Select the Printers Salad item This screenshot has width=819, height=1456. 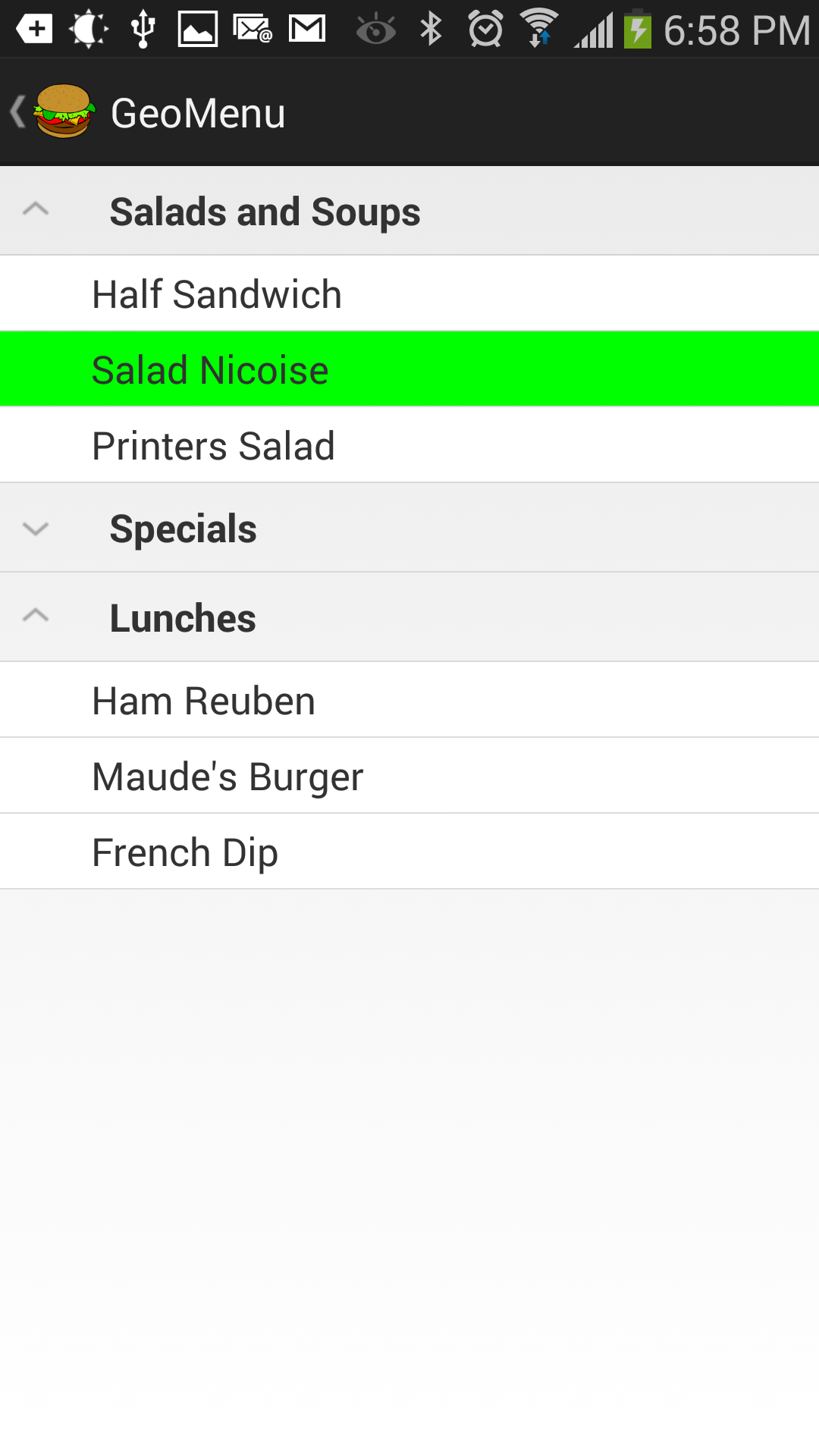pyautogui.click(x=214, y=446)
